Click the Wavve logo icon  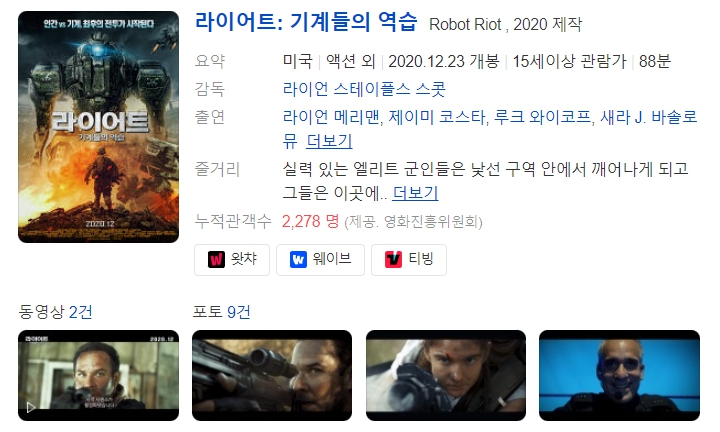[x=298, y=259]
